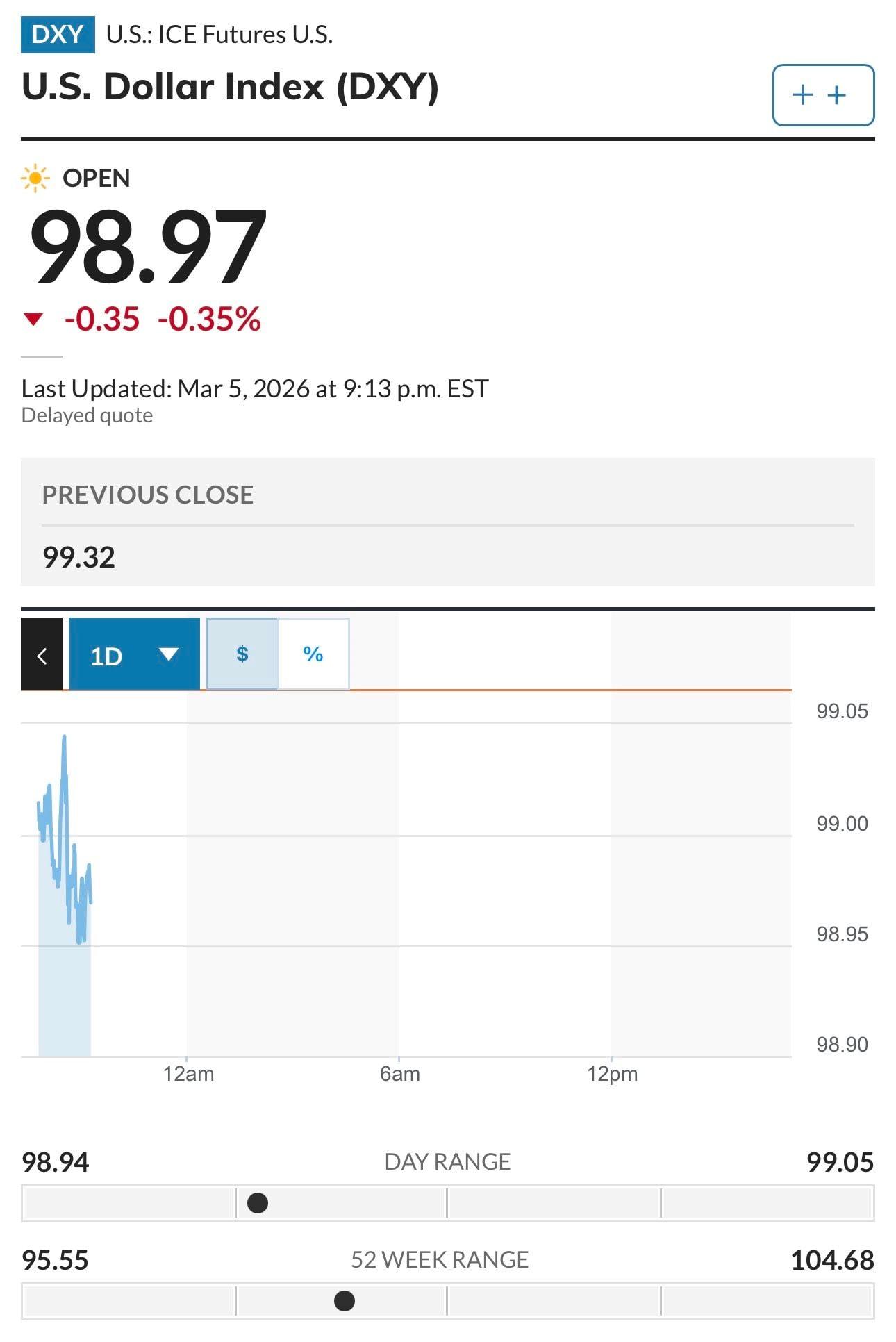Switch chart to dollar value mode
The image size is (896, 1342).
242,654
